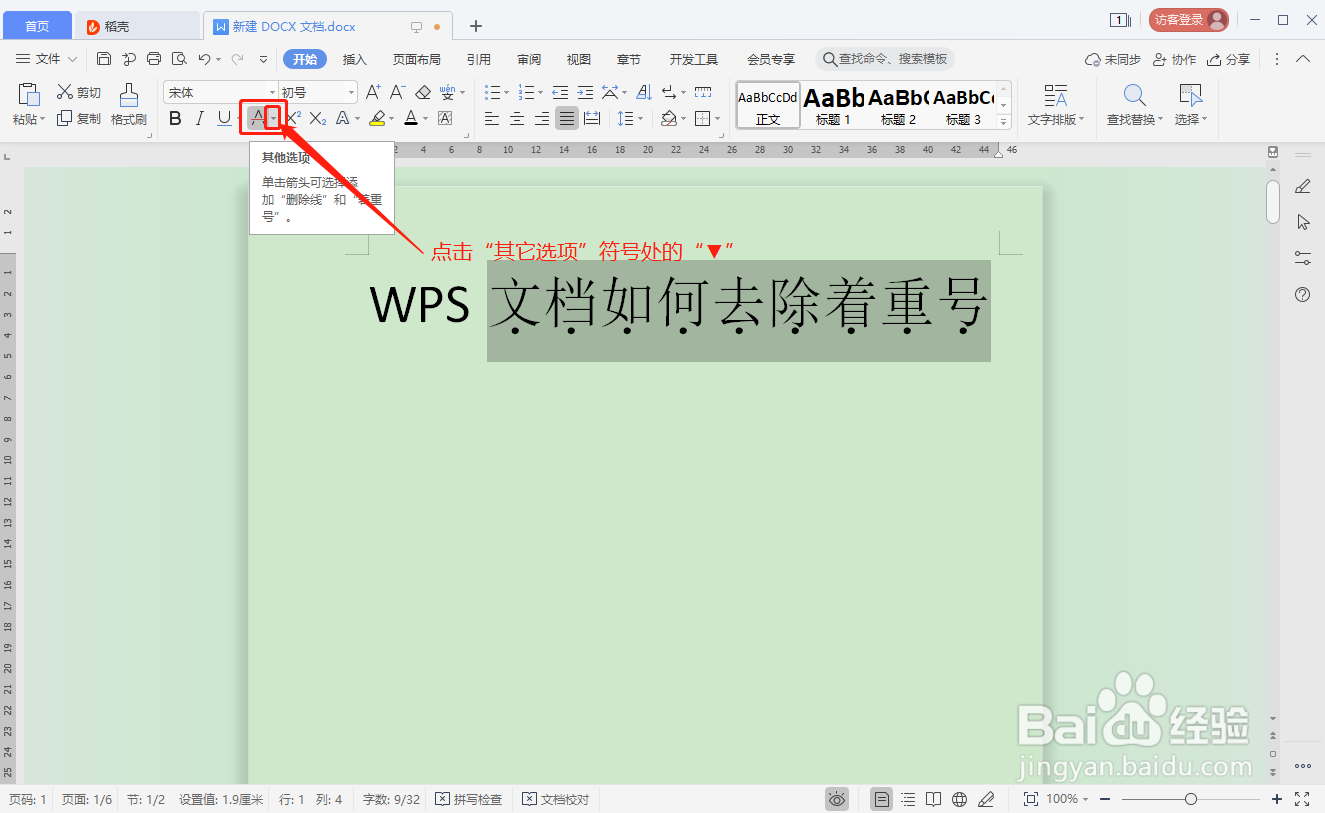Switch to the Review (审阅) tab
This screenshot has height=813, width=1325.
(529, 59)
